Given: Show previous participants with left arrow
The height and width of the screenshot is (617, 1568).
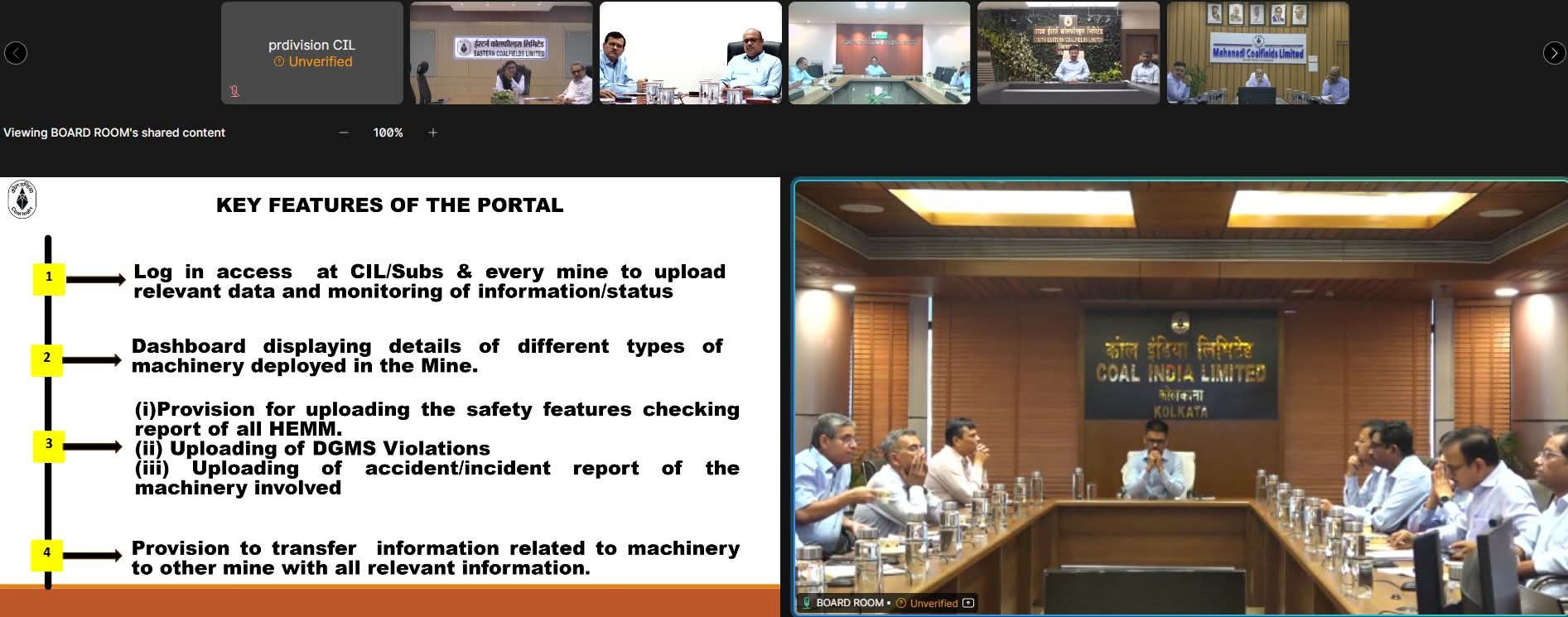Looking at the screenshot, I should click(x=16, y=53).
